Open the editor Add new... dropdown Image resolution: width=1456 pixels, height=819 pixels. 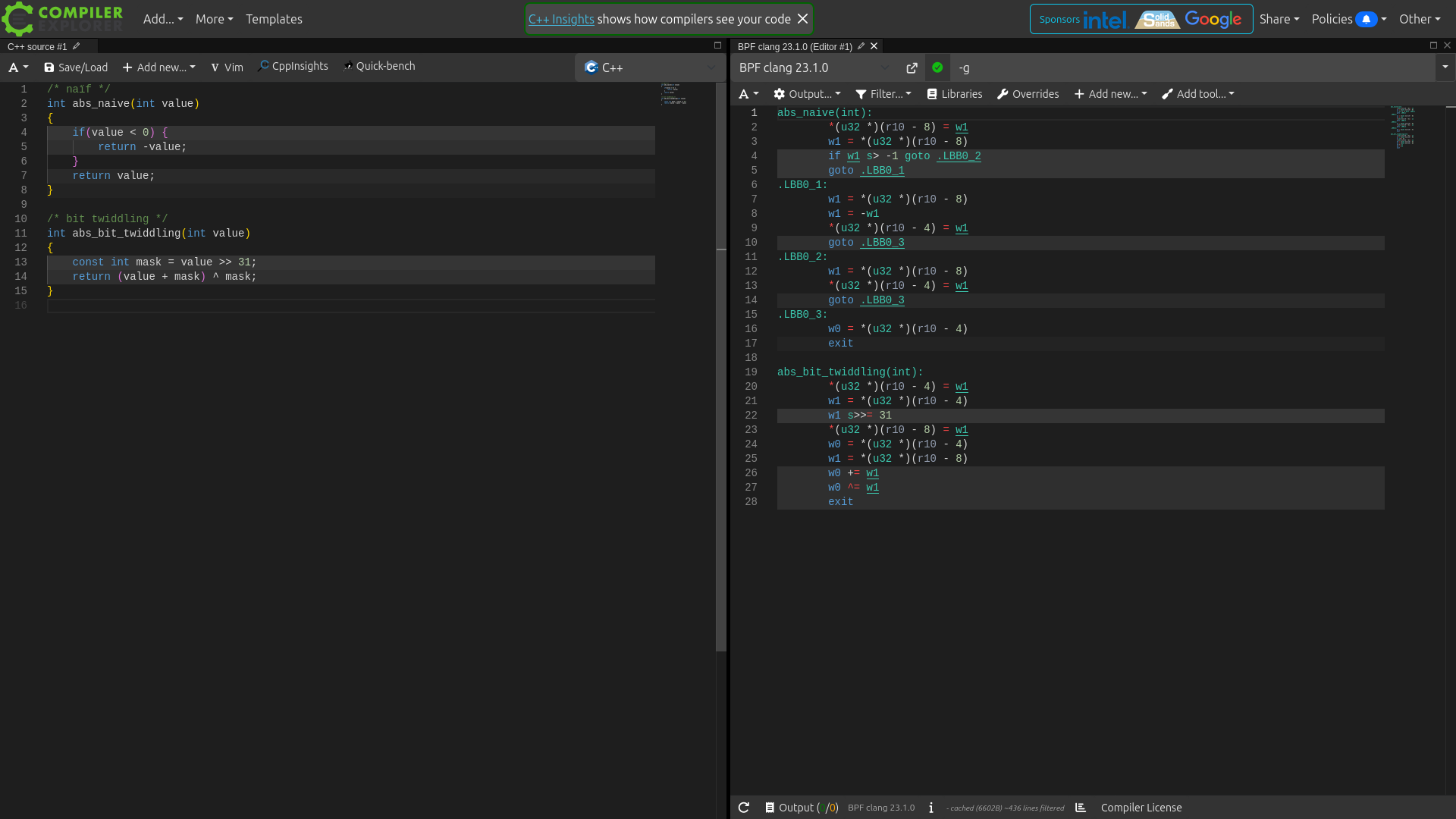158,67
